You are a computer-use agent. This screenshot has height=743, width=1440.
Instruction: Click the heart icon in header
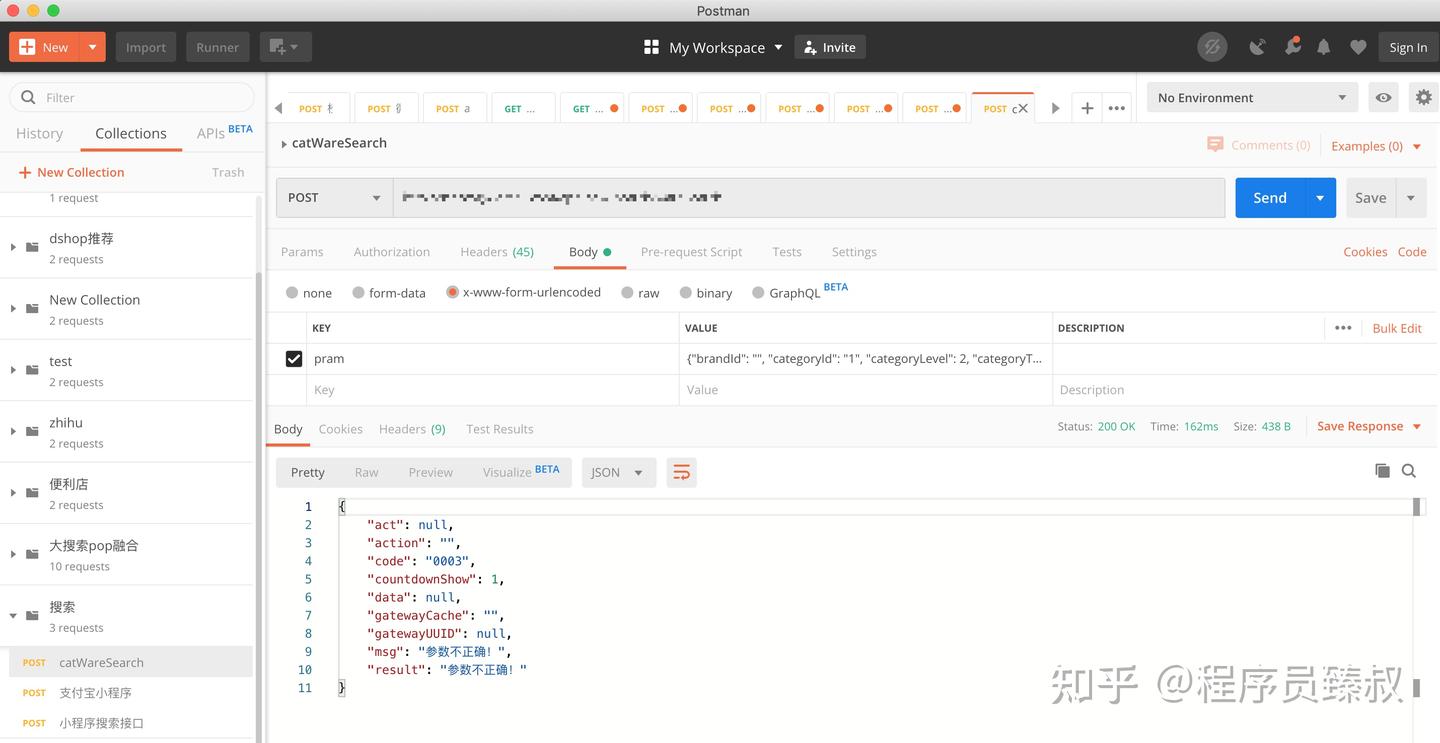pos(1358,47)
